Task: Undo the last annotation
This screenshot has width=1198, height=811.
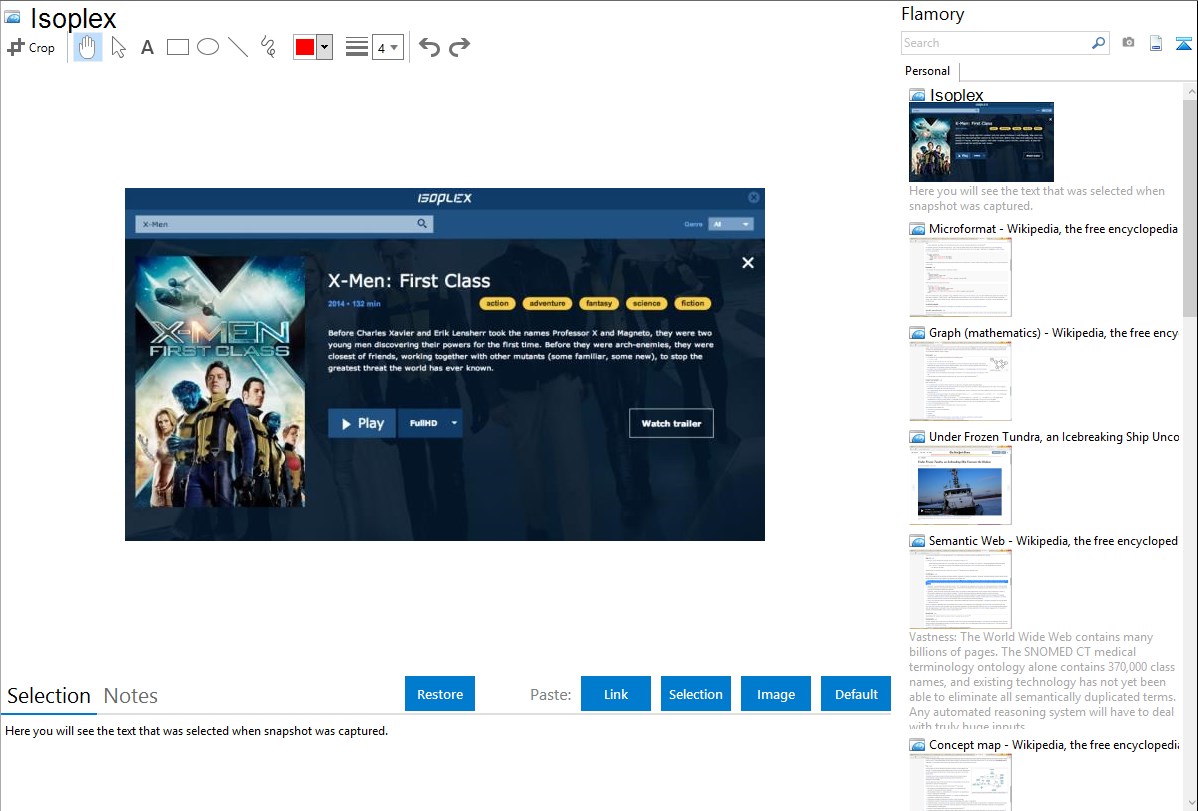Action: [x=429, y=47]
